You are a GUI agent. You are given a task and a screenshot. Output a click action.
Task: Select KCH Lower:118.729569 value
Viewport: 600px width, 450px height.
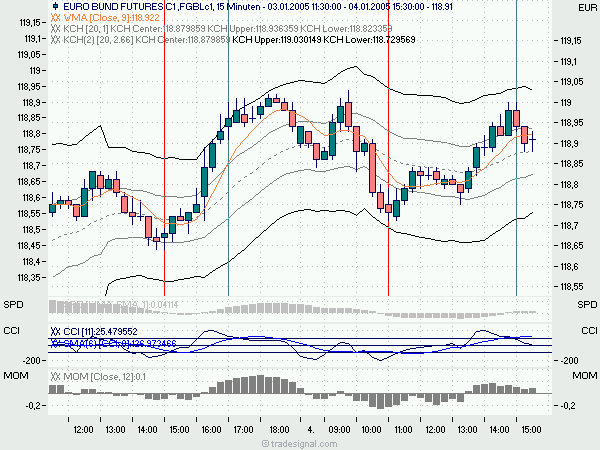click(x=369, y=40)
